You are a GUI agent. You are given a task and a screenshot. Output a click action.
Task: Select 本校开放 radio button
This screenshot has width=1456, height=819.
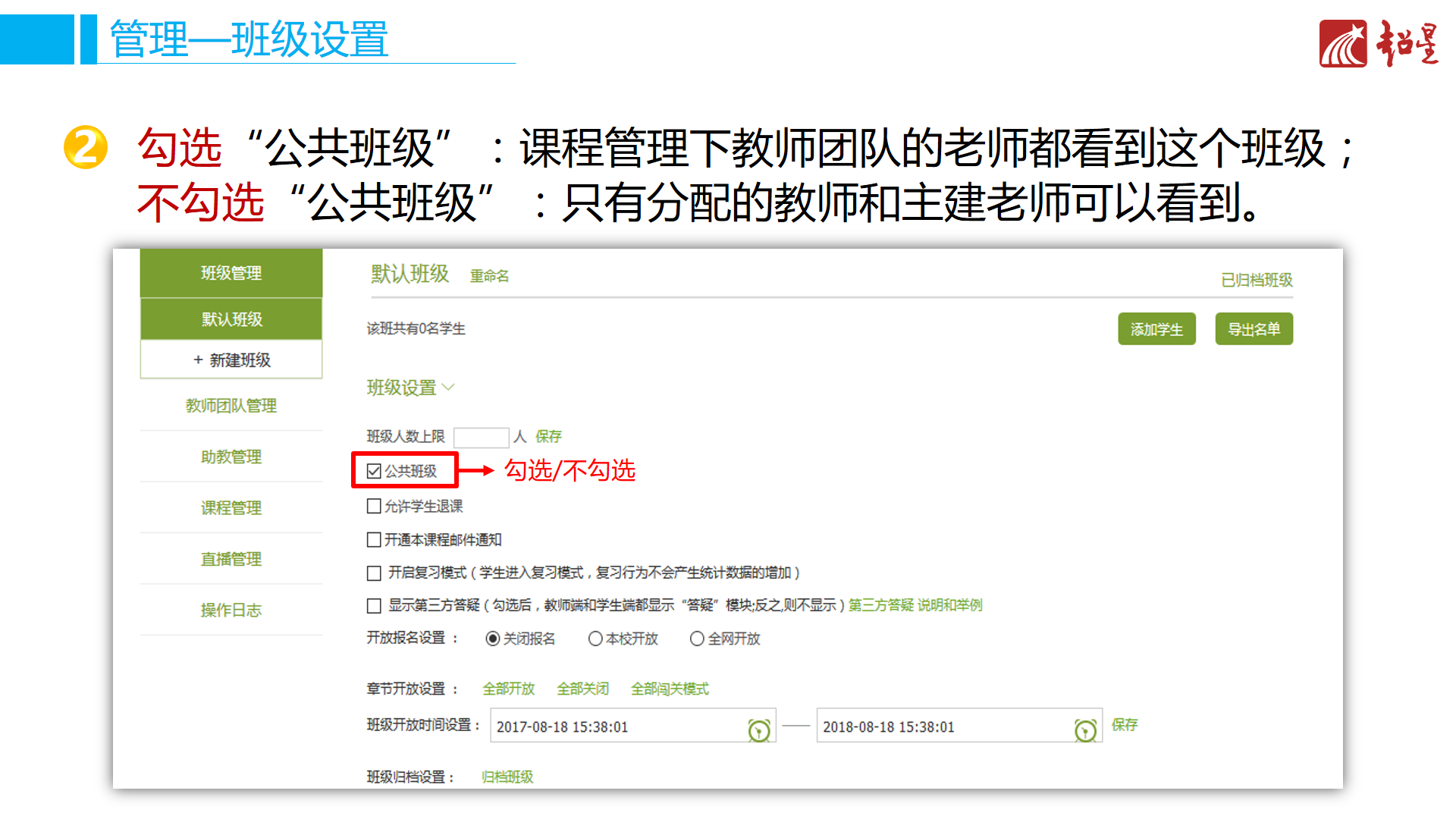(595, 639)
